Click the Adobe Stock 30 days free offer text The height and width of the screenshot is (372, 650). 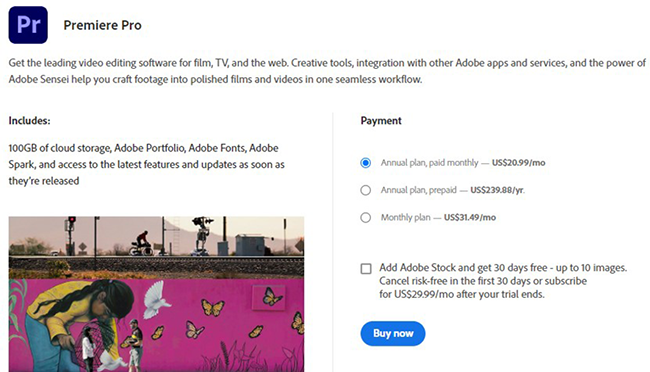click(503, 281)
